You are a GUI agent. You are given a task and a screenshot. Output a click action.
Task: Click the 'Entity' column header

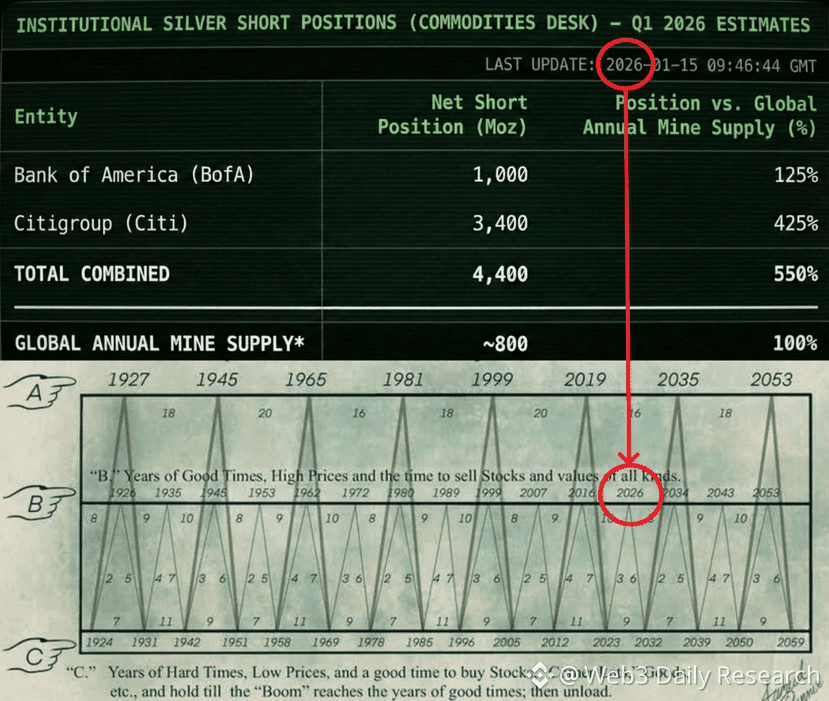[46, 116]
